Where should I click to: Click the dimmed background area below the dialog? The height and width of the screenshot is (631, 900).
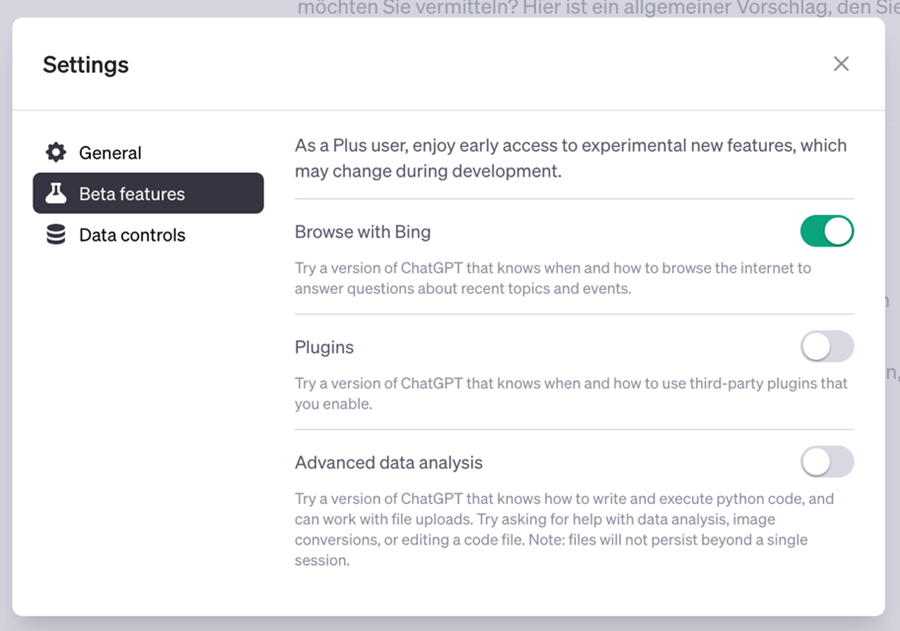click(450, 624)
